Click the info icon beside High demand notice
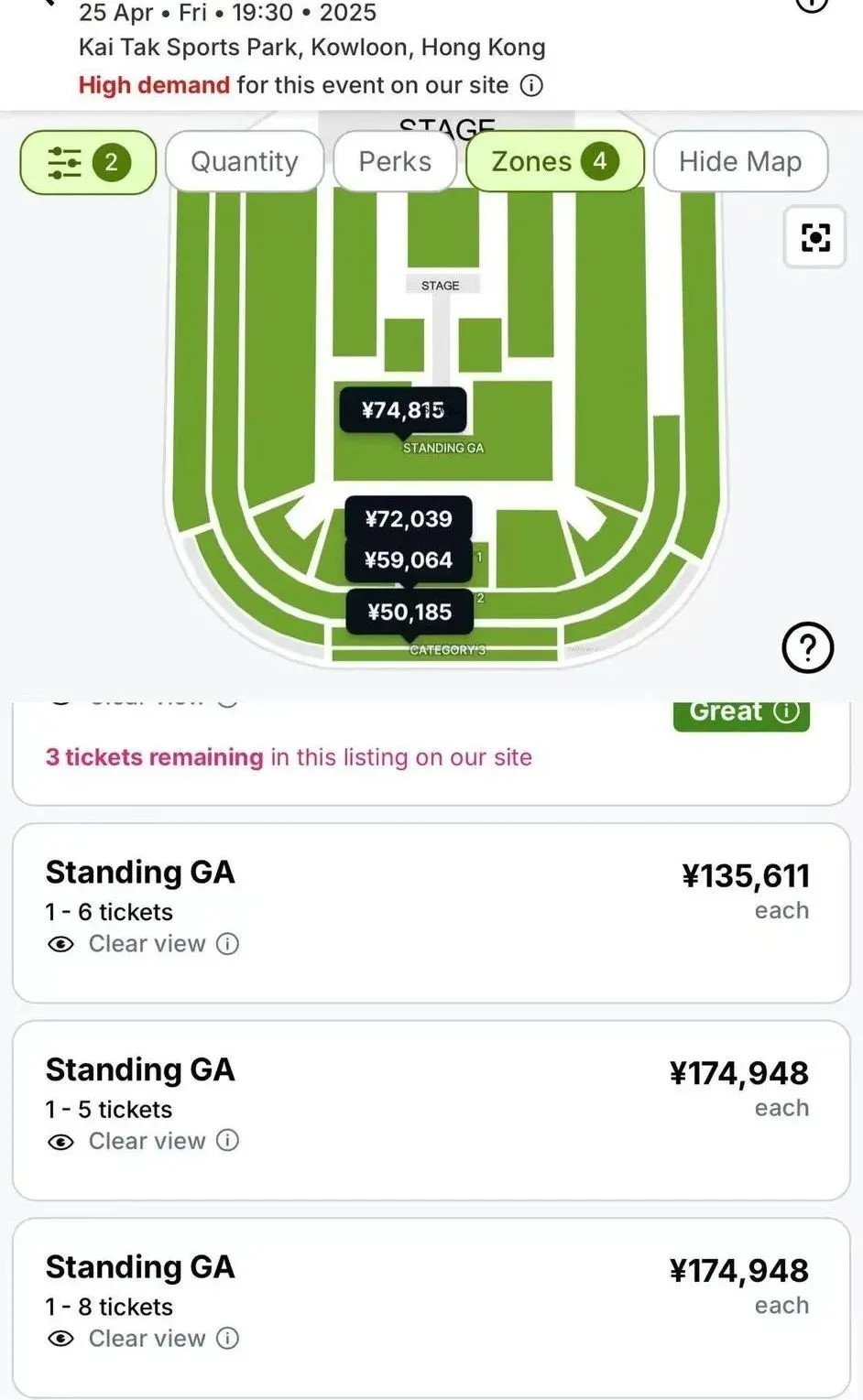 click(x=531, y=85)
